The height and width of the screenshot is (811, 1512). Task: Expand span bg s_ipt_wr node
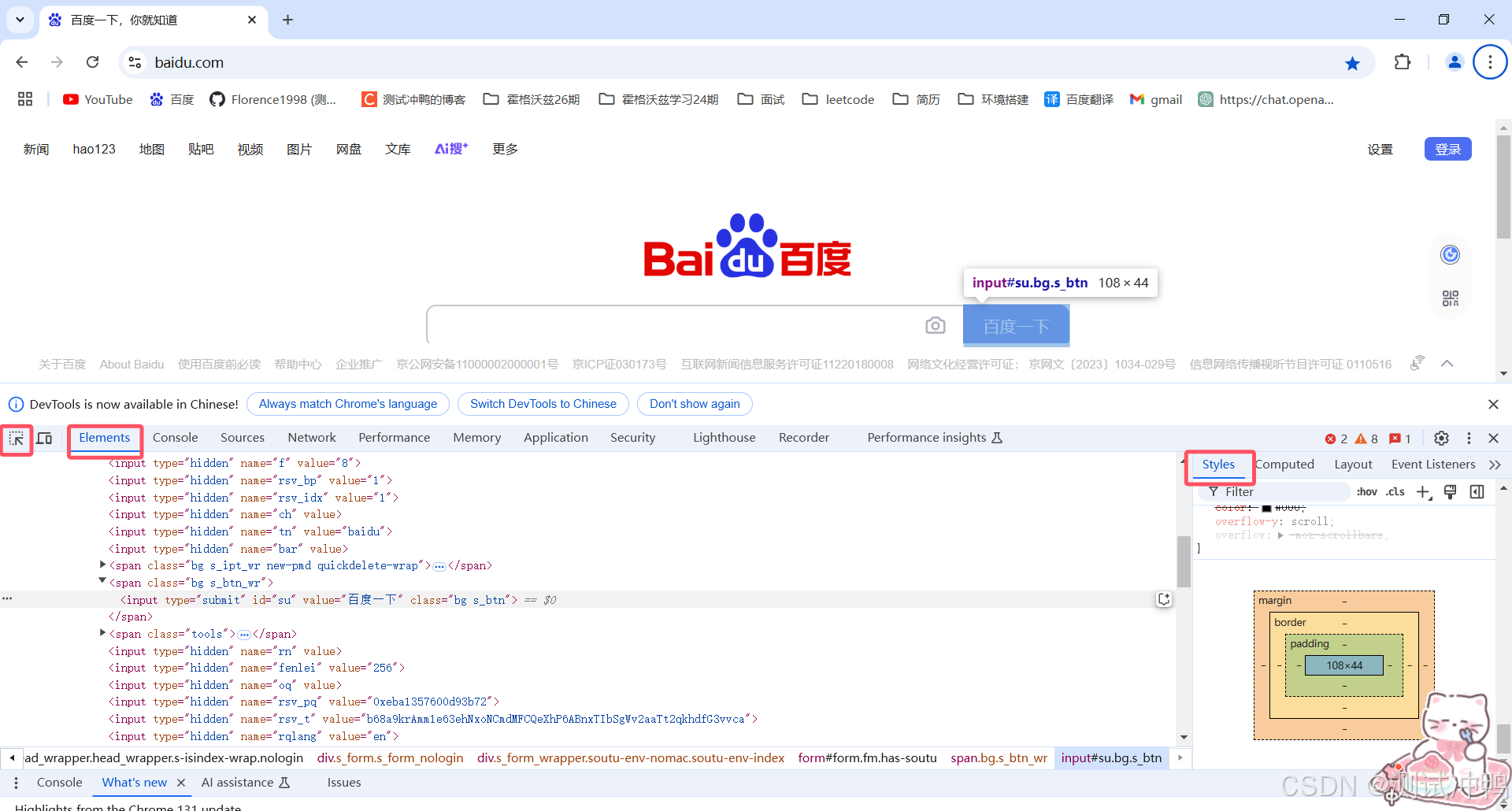point(103,565)
